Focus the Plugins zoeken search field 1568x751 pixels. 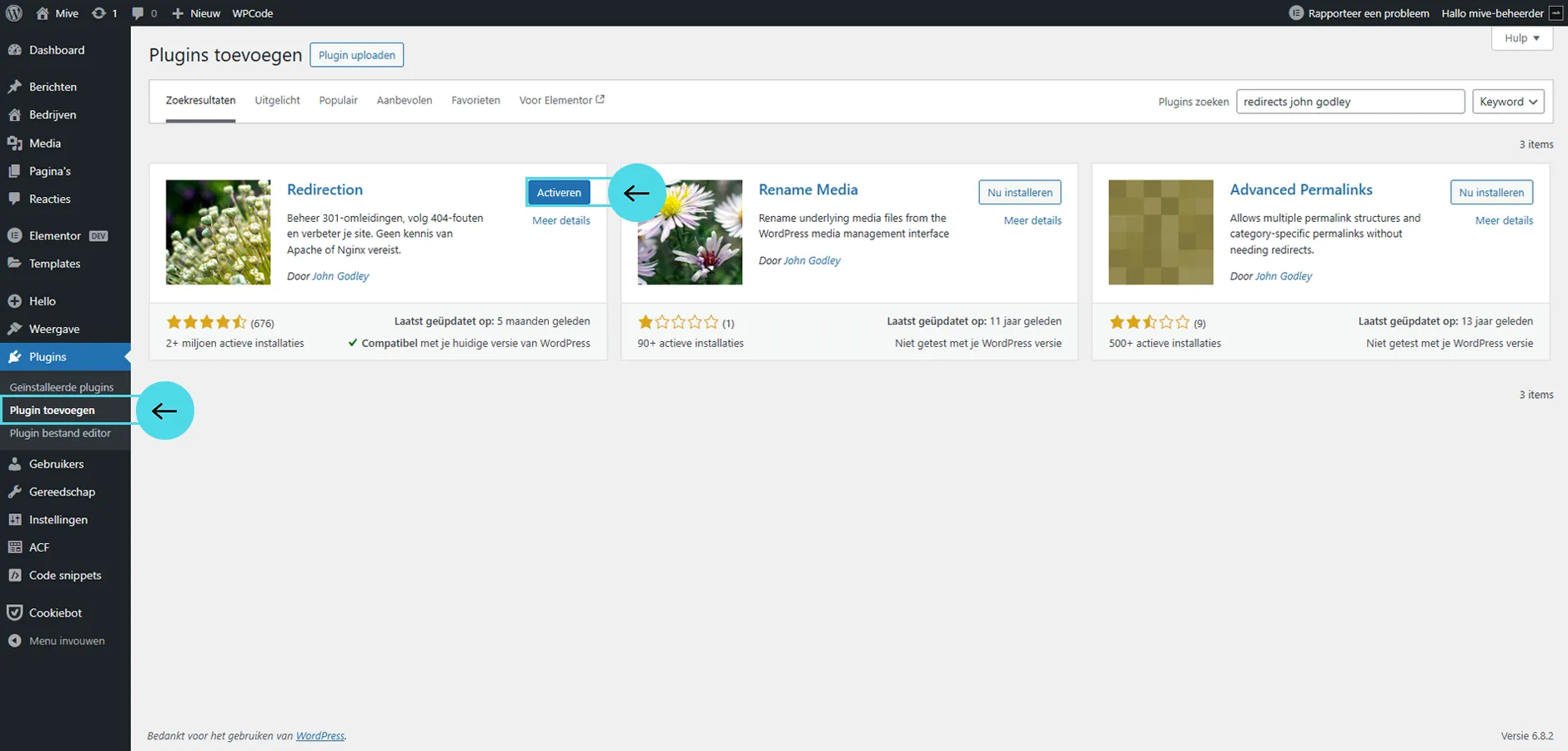[1349, 102]
